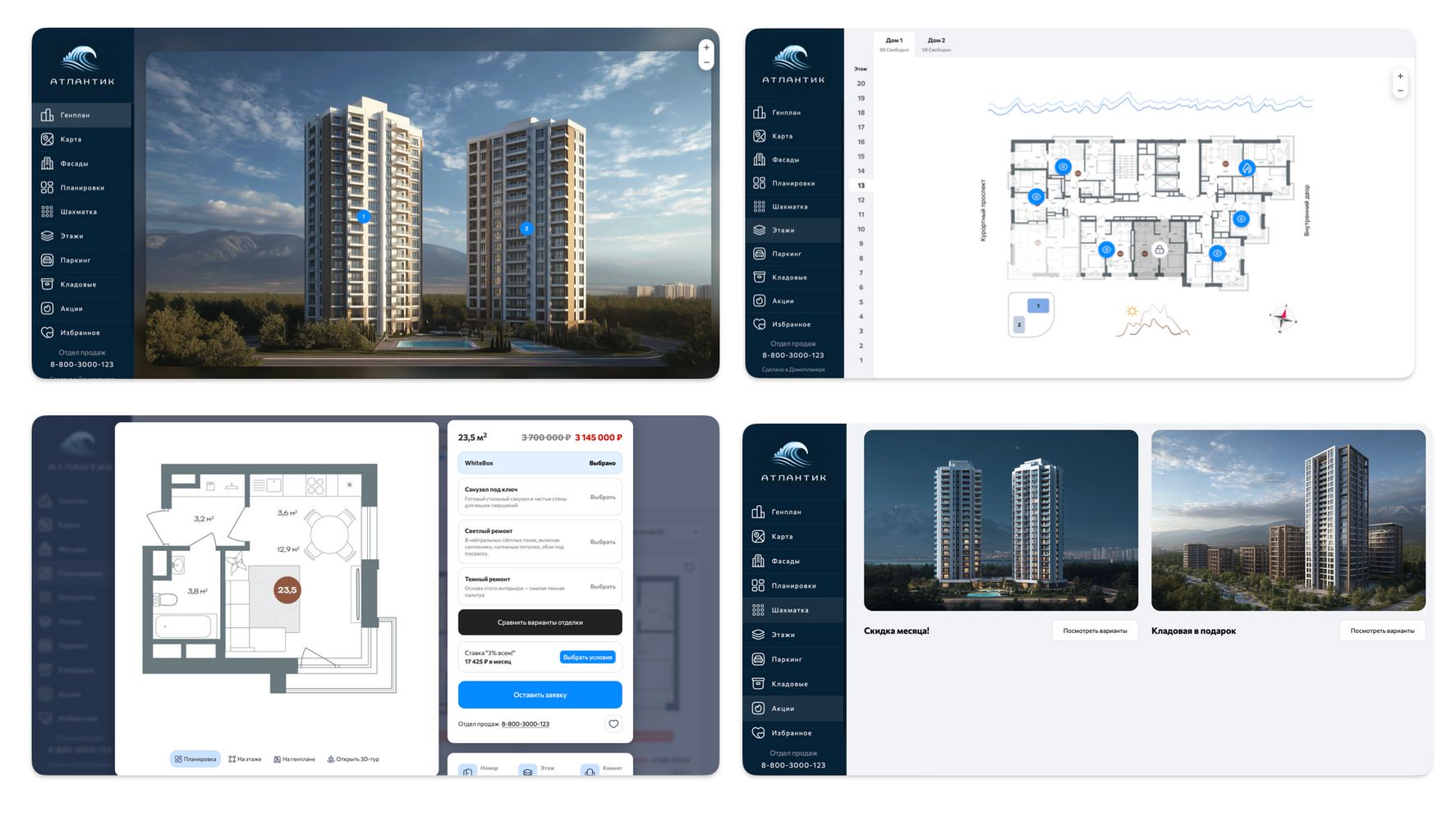The height and width of the screenshot is (821, 1456).
Task: Click the compass rose on the floor plan screen
Action: click(x=1283, y=318)
